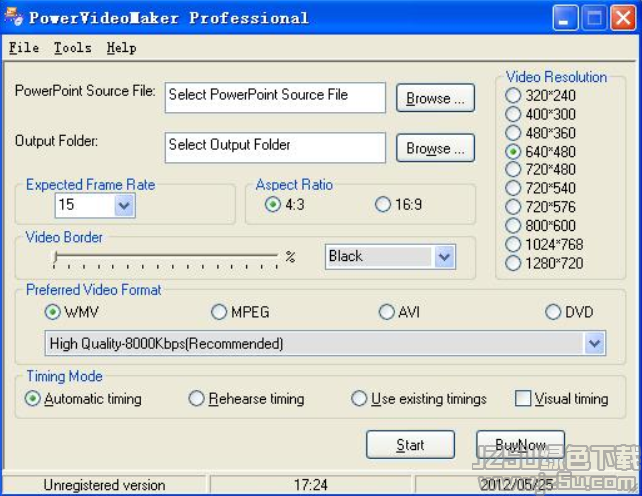Click the Unregistered version status text
642x496 pixels.
[104, 485]
